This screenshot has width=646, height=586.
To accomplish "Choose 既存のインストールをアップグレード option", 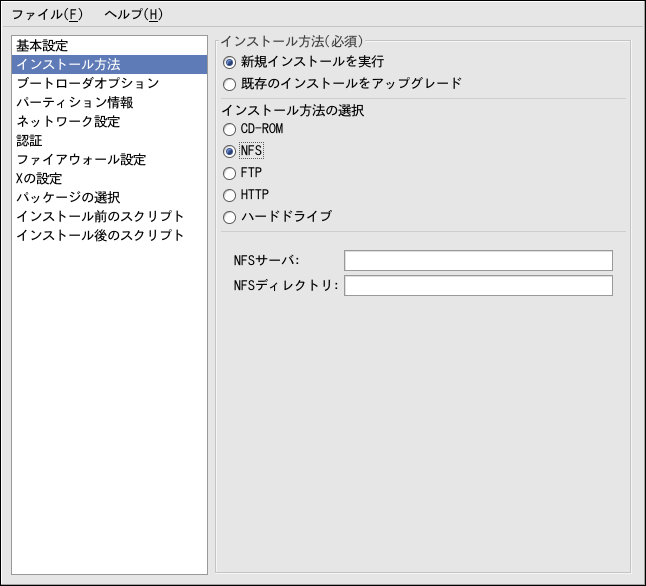I will coord(230,84).
